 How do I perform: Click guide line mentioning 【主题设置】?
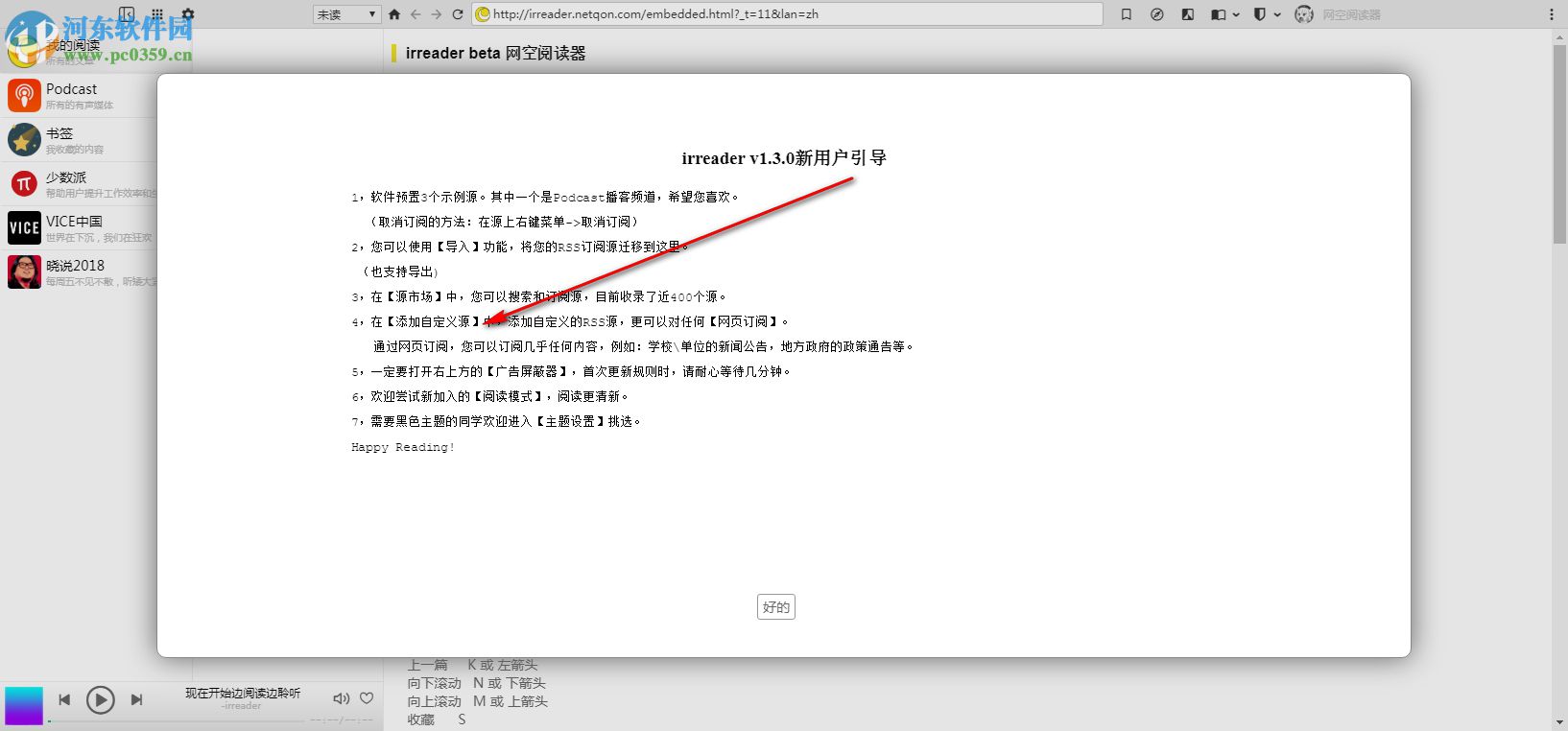click(496, 421)
